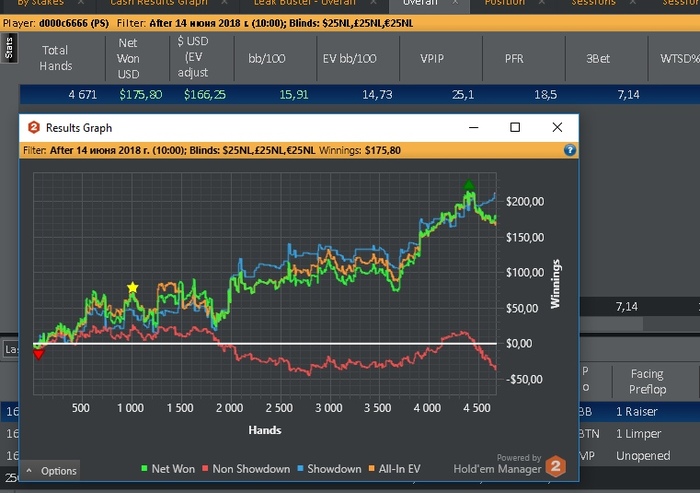Sort by Total Hands column header
This screenshot has width=700, height=493.
tap(55, 58)
